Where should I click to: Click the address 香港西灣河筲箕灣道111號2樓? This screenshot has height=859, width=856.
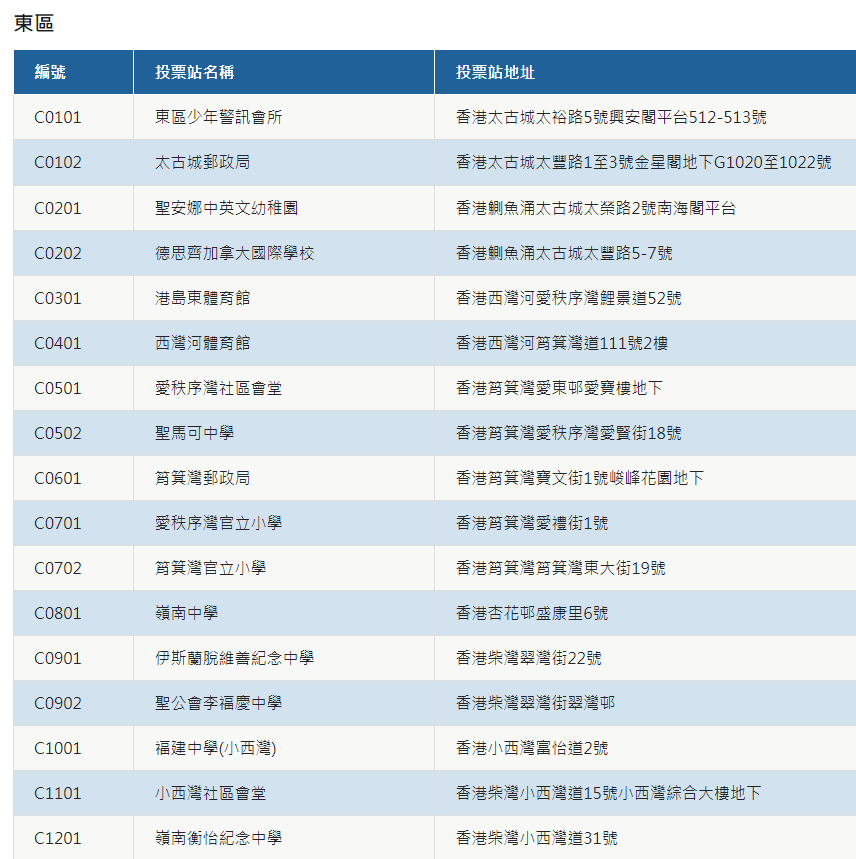(562, 343)
